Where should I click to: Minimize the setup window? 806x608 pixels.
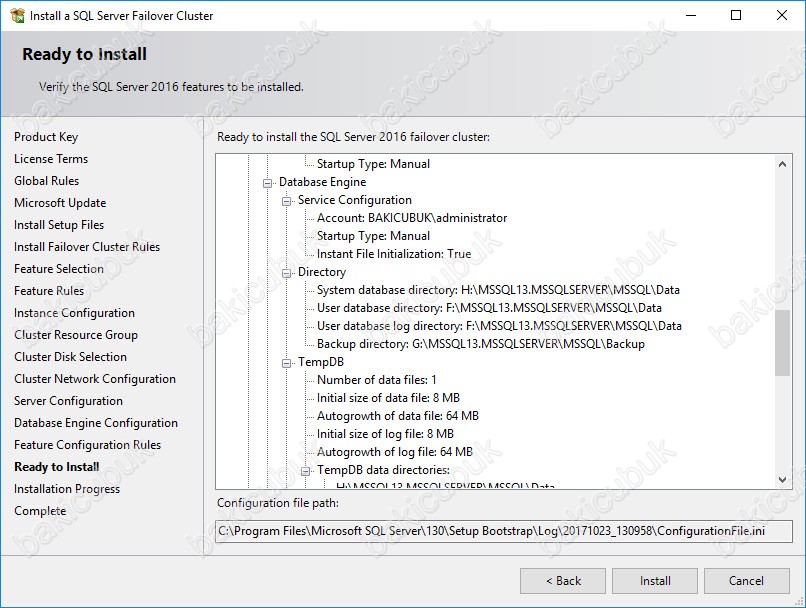pyautogui.click(x=691, y=15)
